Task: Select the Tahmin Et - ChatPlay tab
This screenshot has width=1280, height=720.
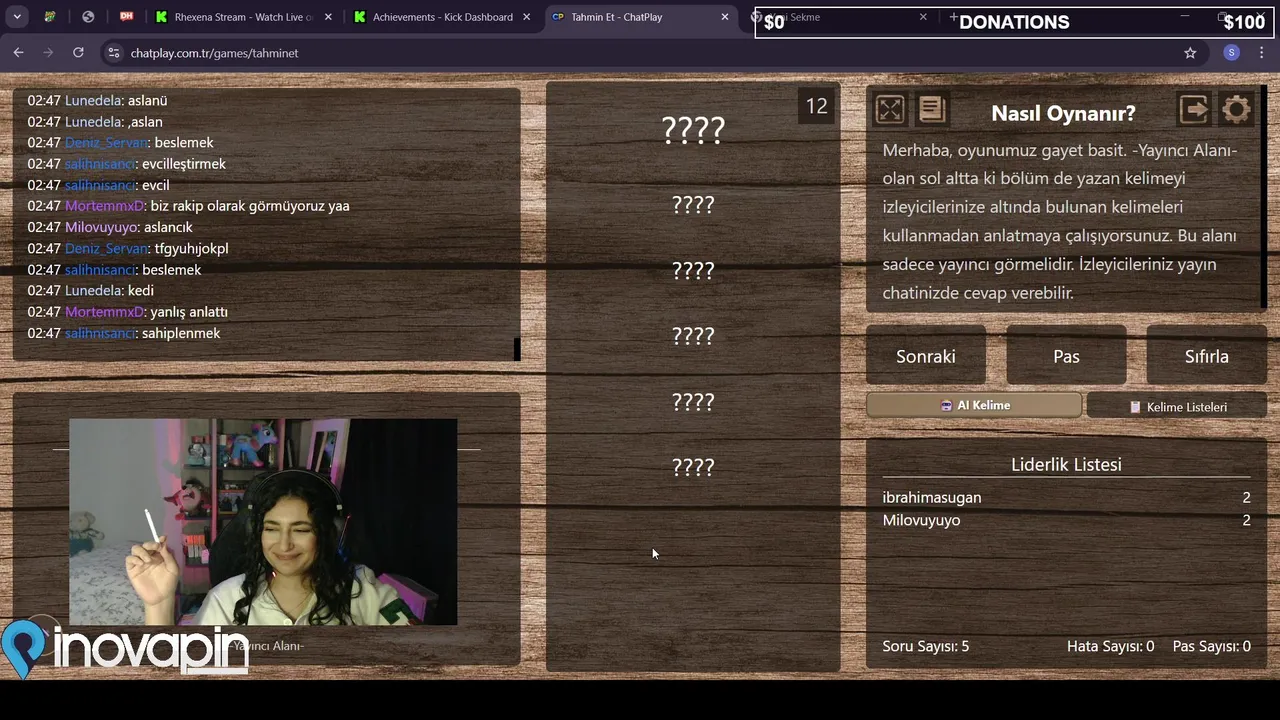Action: 640,17
